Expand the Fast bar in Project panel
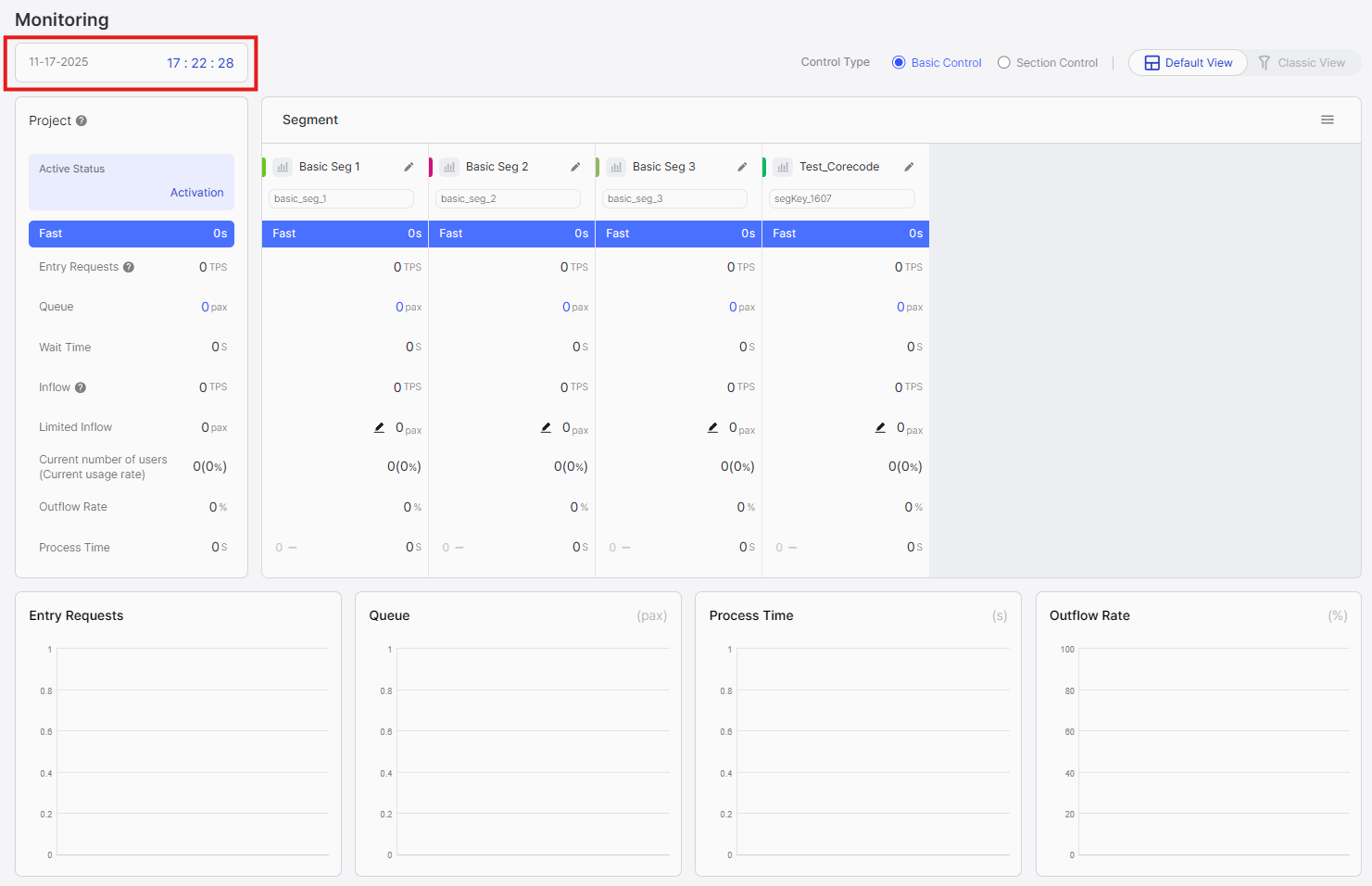Image resolution: width=1372 pixels, height=886 pixels. point(132,234)
